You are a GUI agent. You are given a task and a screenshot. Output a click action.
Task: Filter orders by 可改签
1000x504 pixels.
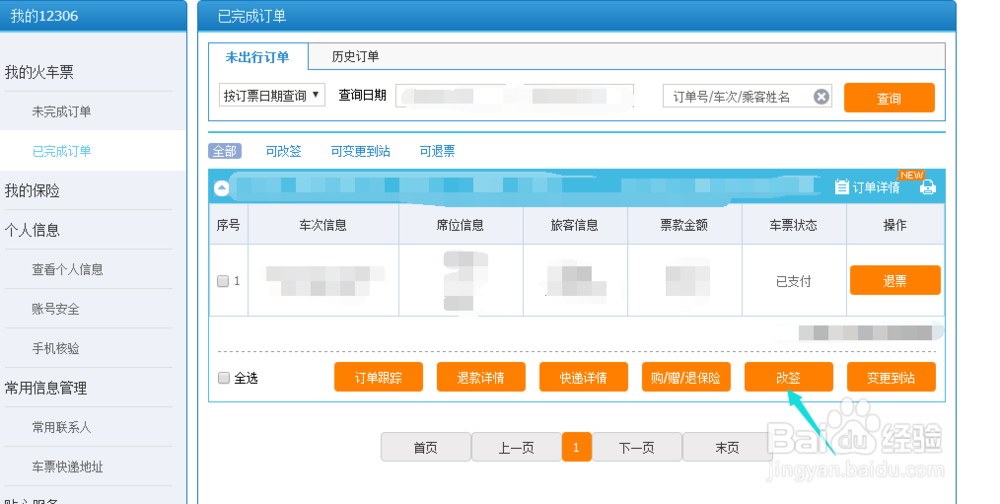click(x=283, y=151)
